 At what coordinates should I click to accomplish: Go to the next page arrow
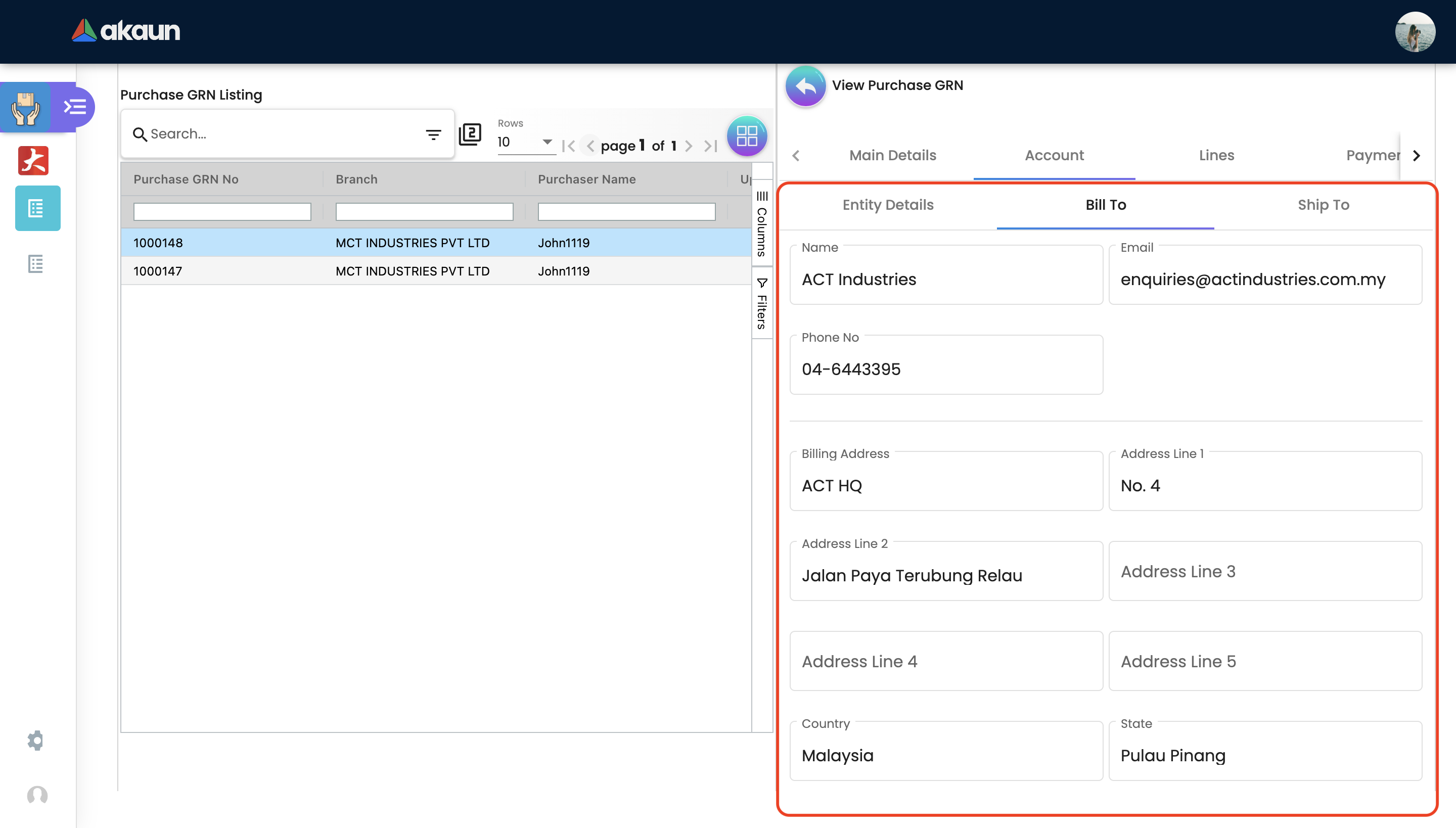[689, 146]
